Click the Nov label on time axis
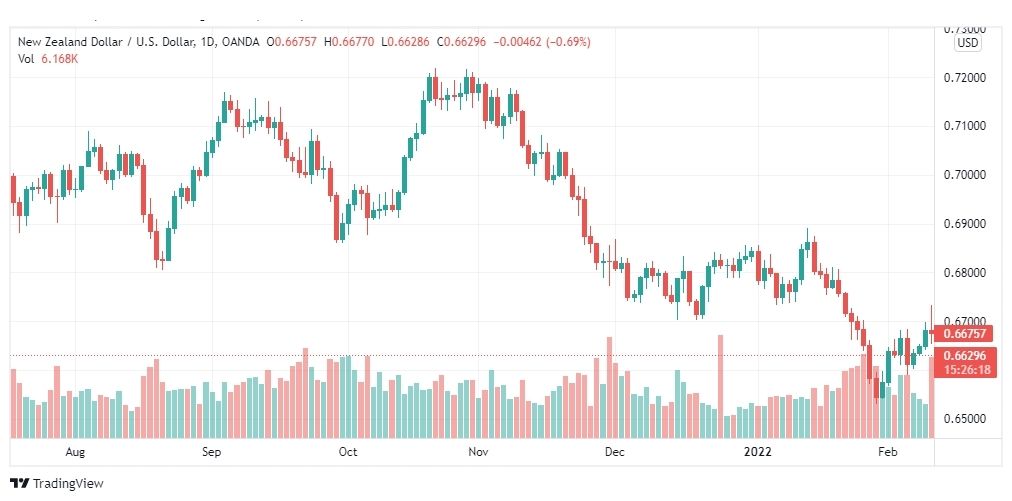Image resolution: width=1012 pixels, height=501 pixels. click(x=477, y=452)
